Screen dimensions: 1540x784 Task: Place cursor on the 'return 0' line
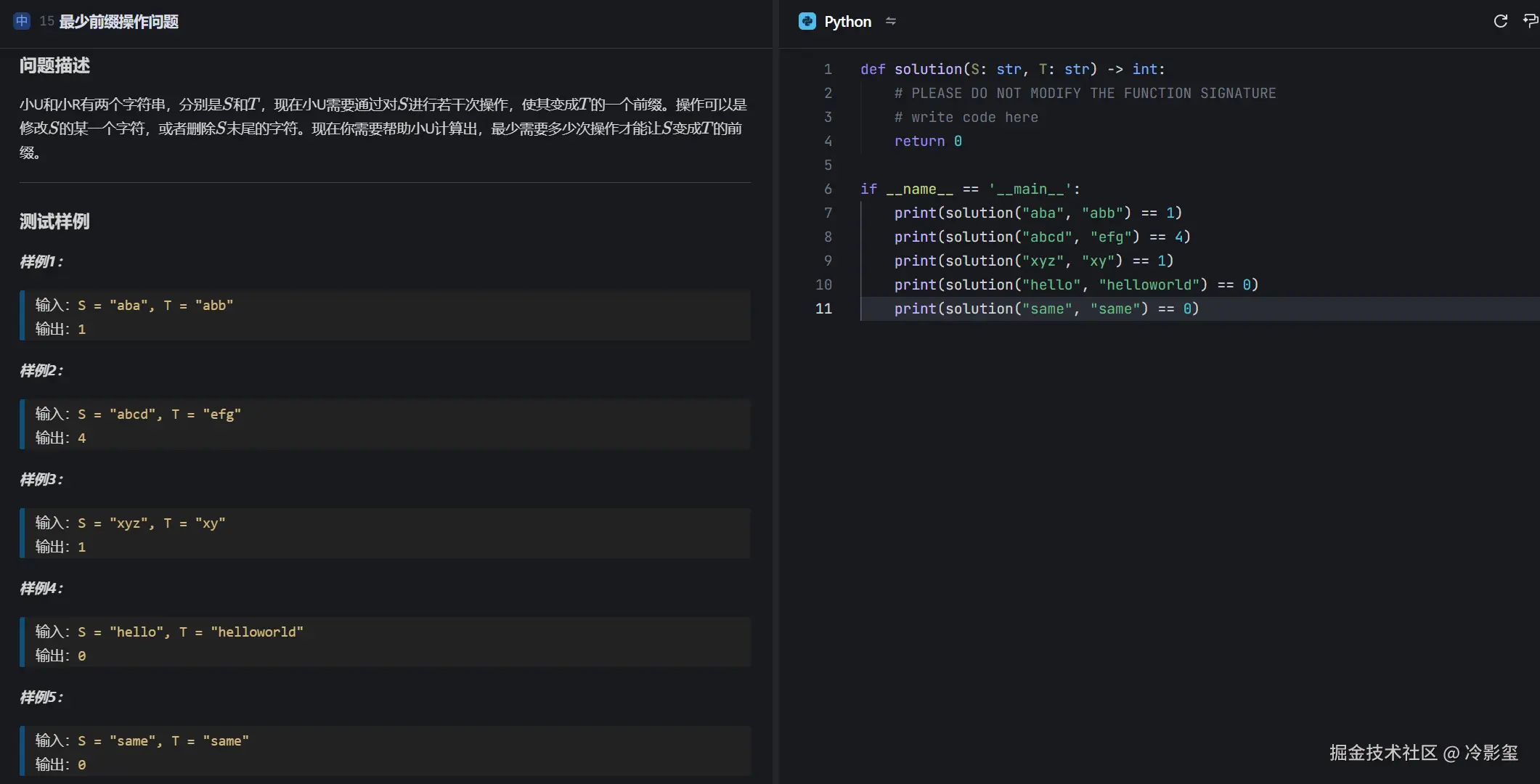coord(928,141)
